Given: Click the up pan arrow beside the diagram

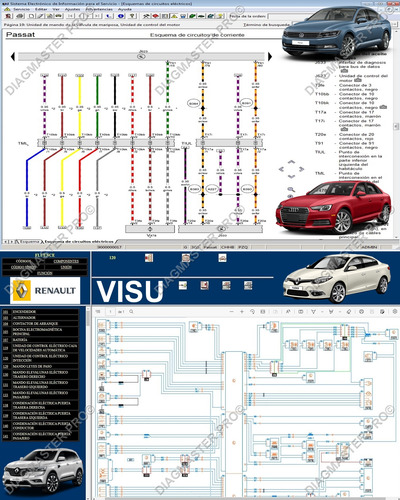Looking at the screenshot, I should tap(291, 162).
